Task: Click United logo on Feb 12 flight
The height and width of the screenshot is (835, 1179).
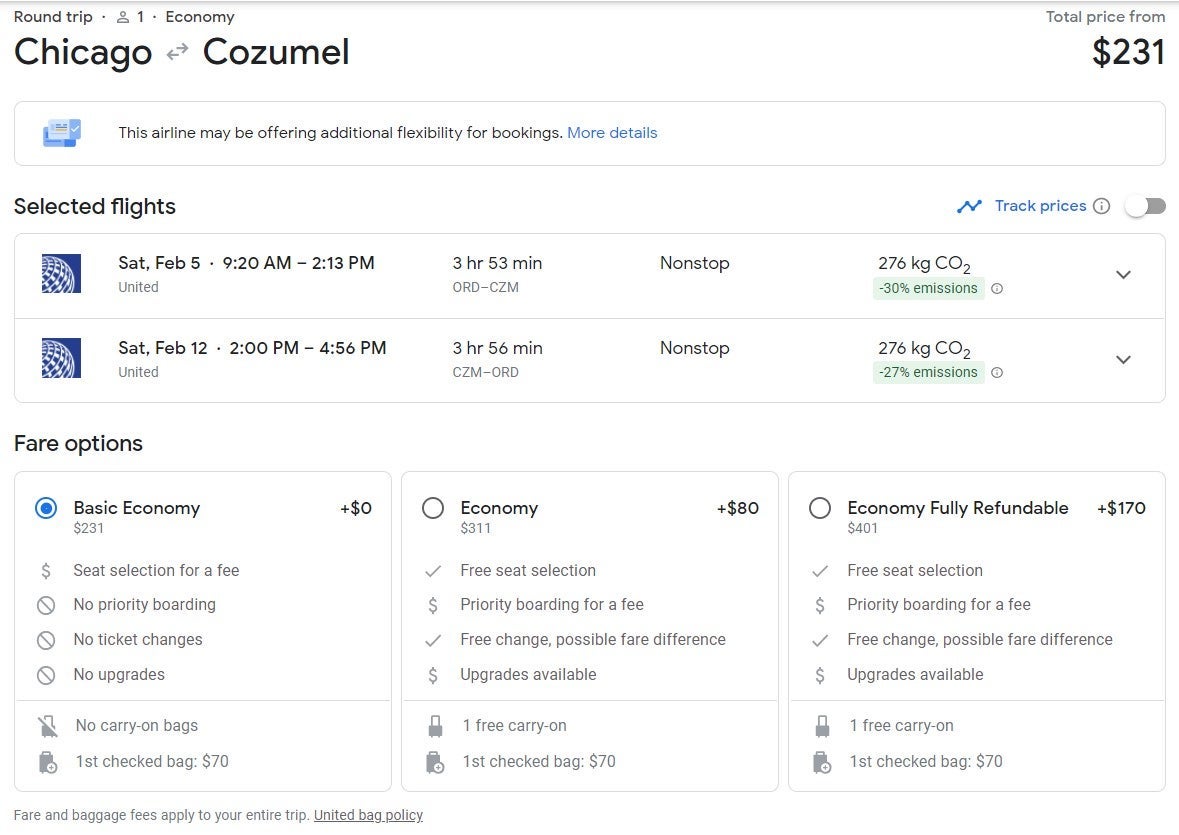Action: coord(61,358)
